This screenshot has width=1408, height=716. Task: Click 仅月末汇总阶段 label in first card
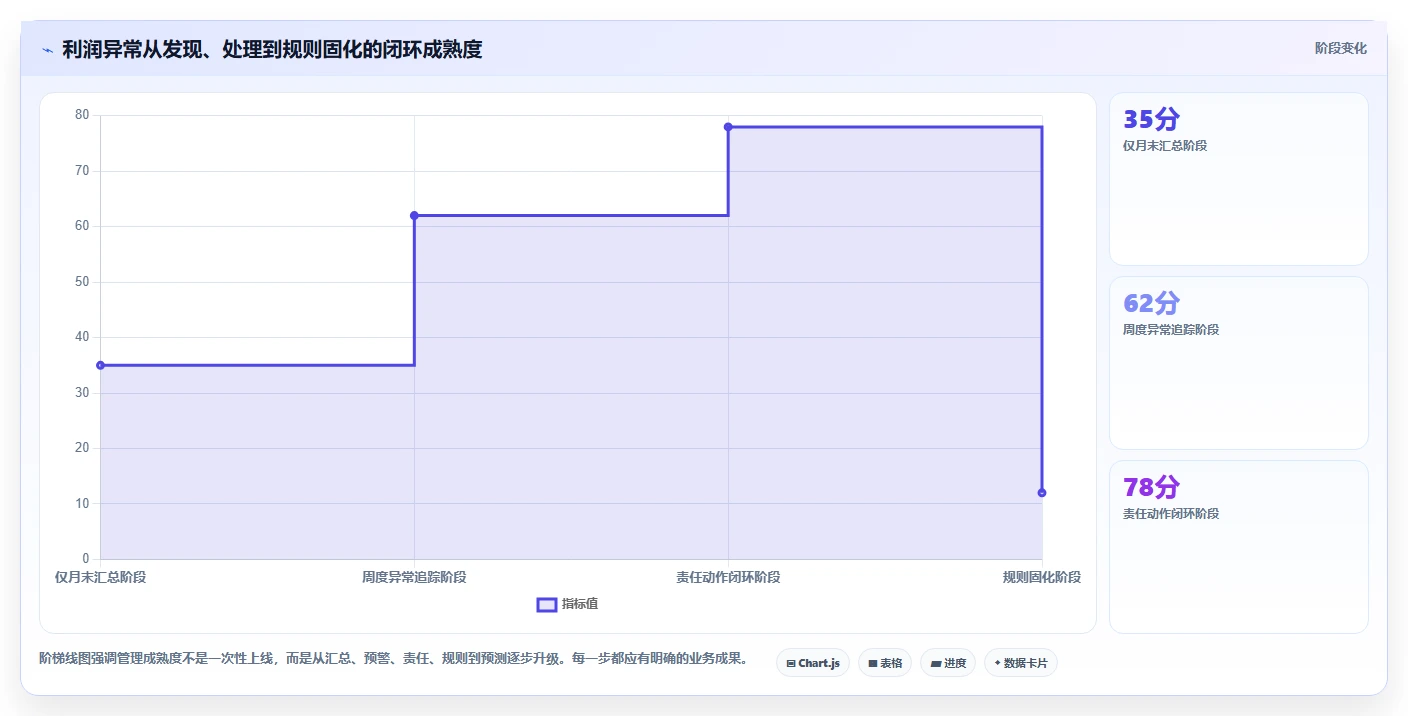click(x=1165, y=146)
